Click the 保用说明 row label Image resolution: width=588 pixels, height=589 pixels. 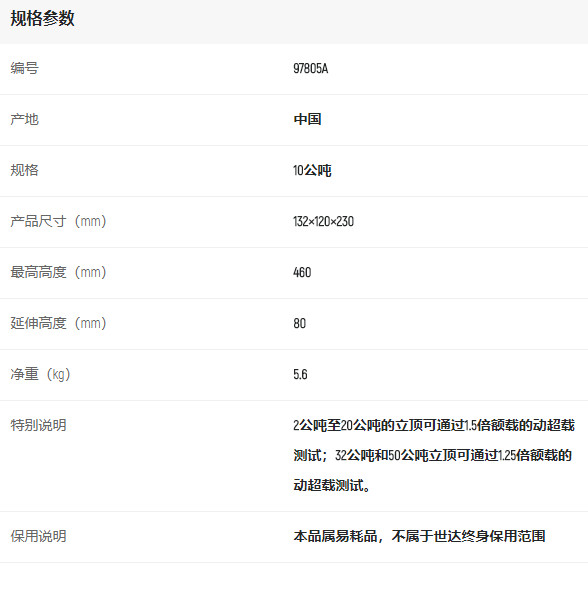pyautogui.click(x=38, y=536)
